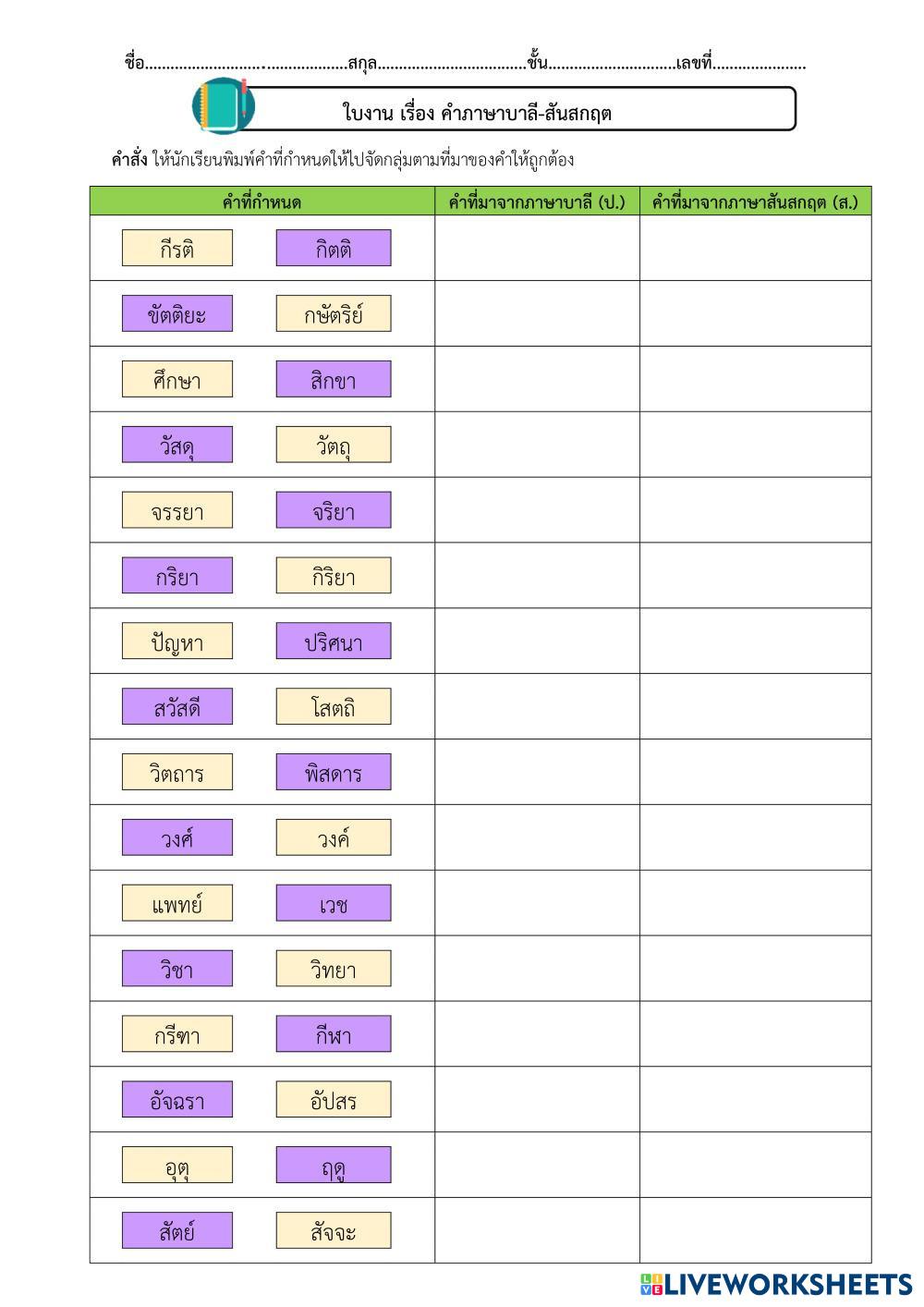
Task: Click the notebook icon beside the title
Action: pos(220,104)
